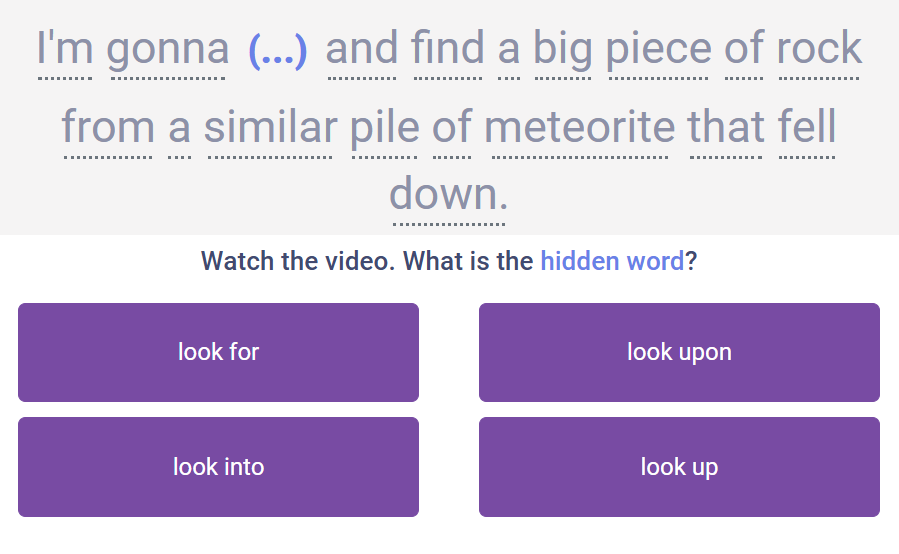The height and width of the screenshot is (554, 899).
Task: Click the word "rock" in the sentence
Action: click(x=818, y=49)
